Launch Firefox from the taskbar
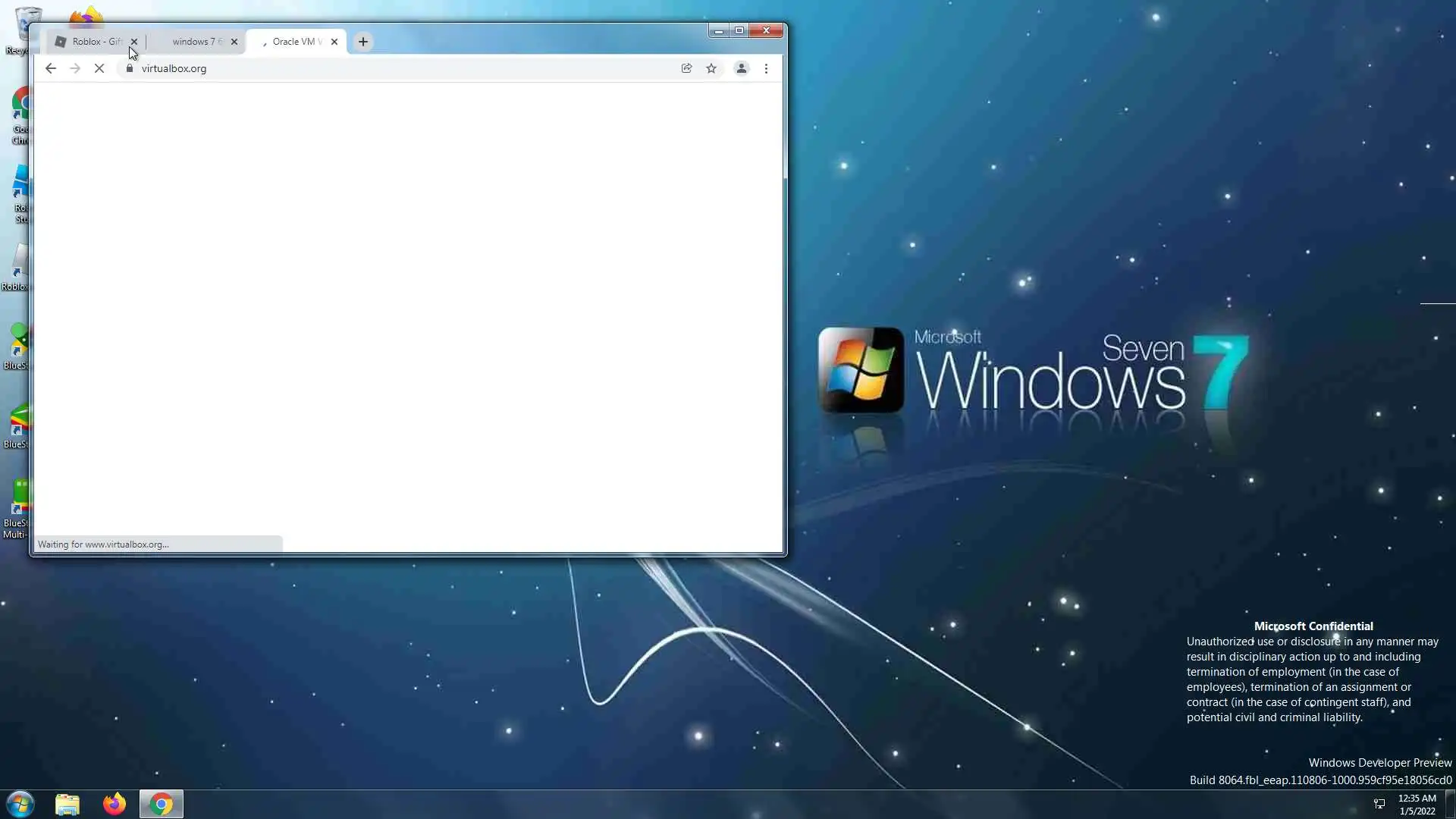 pyautogui.click(x=115, y=804)
